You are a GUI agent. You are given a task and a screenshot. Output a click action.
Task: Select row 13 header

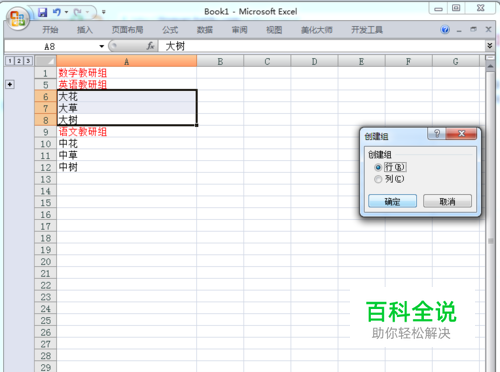46,179
